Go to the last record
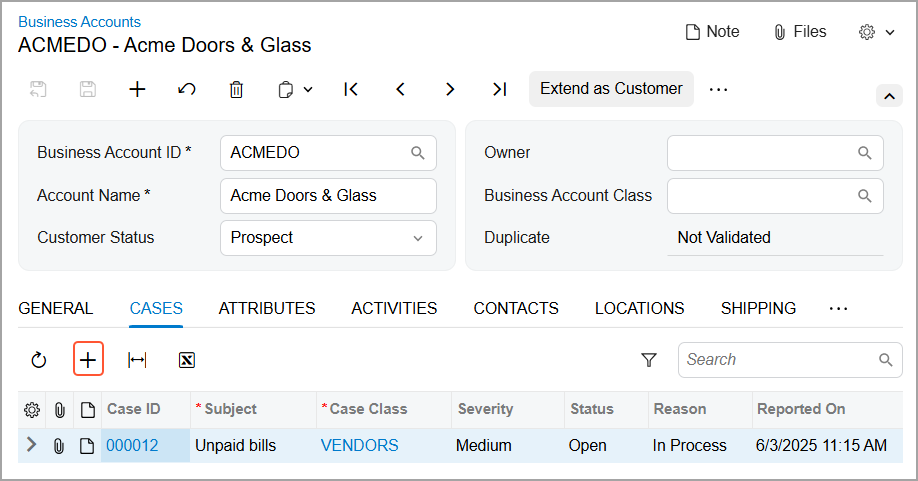Viewport: 918px width, 481px height. coord(500,89)
